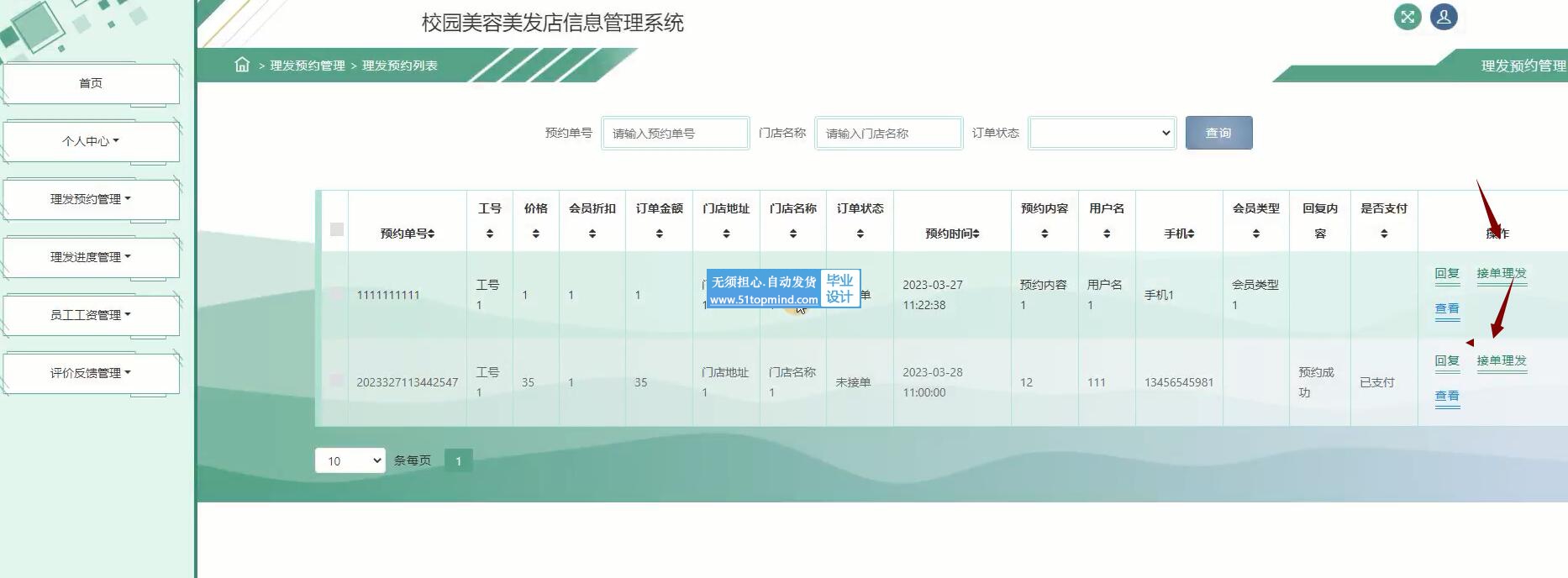Sort by 会员类型 column arrow
This screenshot has width=1568, height=578.
pyautogui.click(x=1256, y=234)
